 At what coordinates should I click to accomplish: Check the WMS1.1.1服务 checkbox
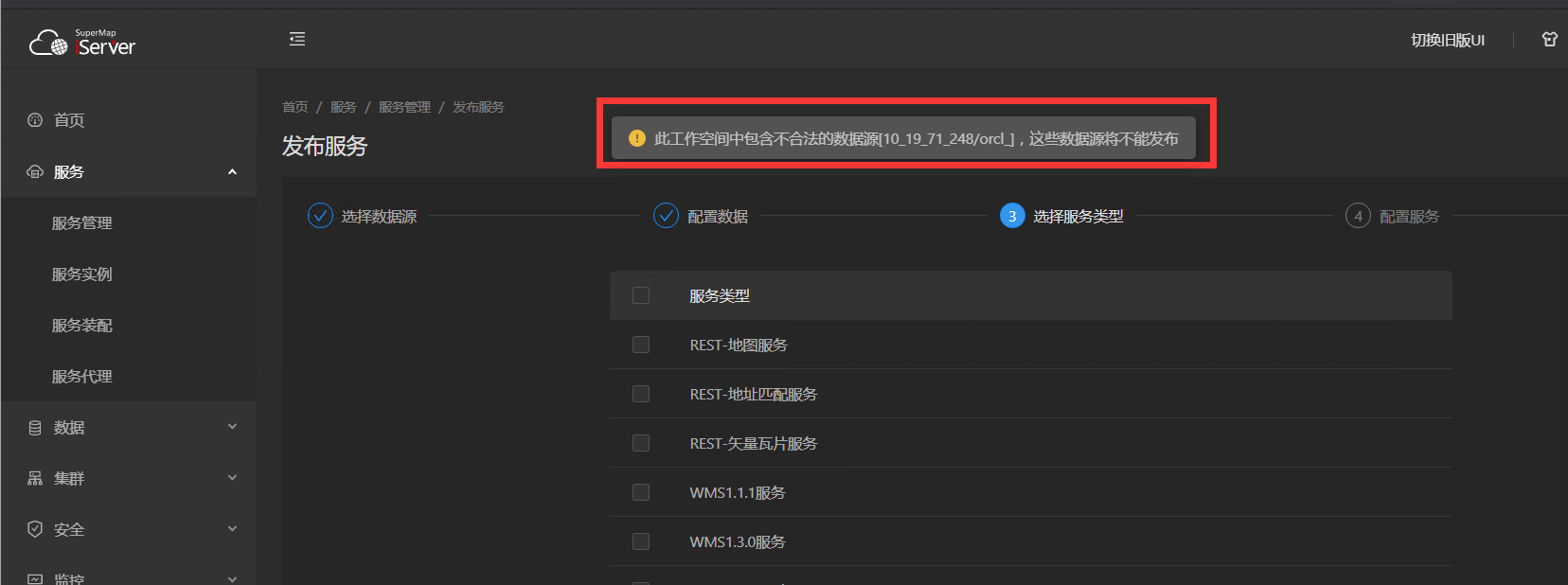pos(641,492)
